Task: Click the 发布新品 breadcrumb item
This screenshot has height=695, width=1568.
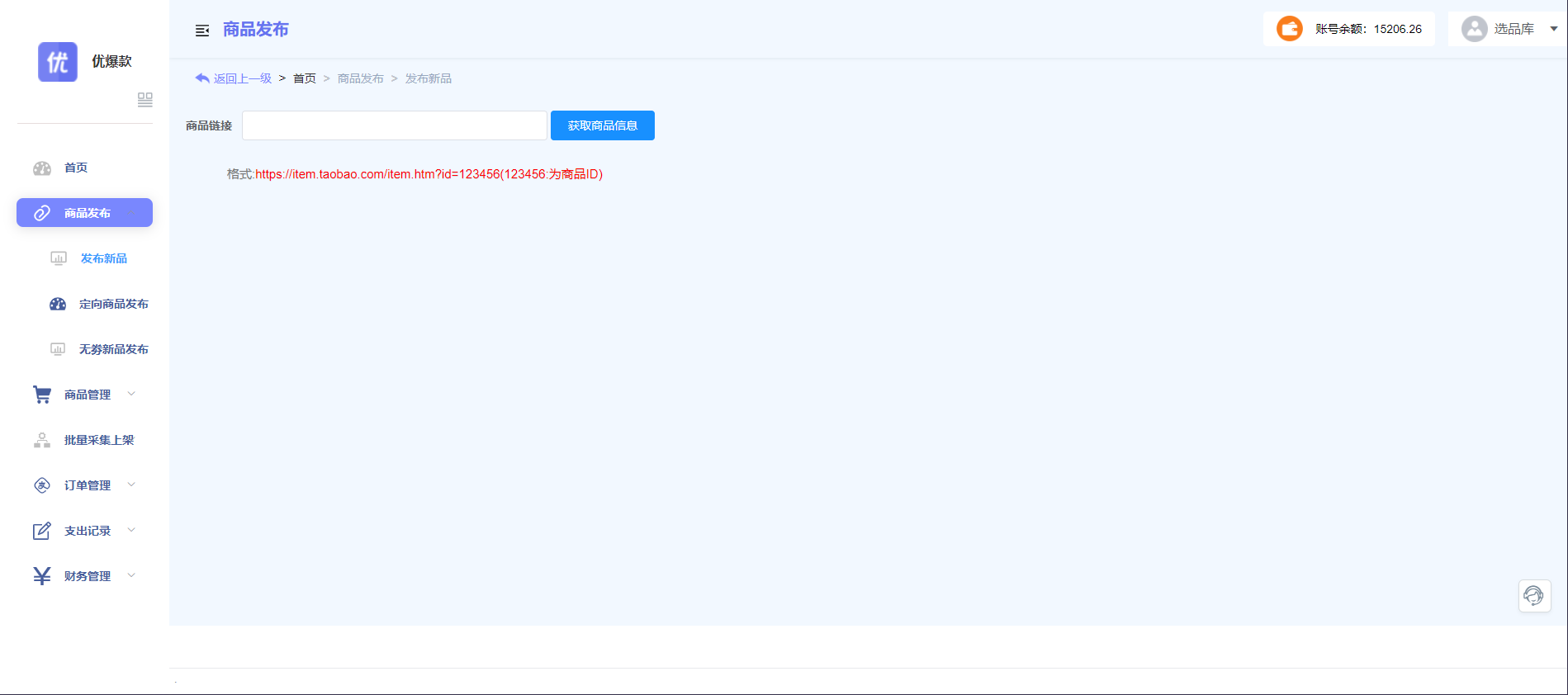Action: point(429,78)
